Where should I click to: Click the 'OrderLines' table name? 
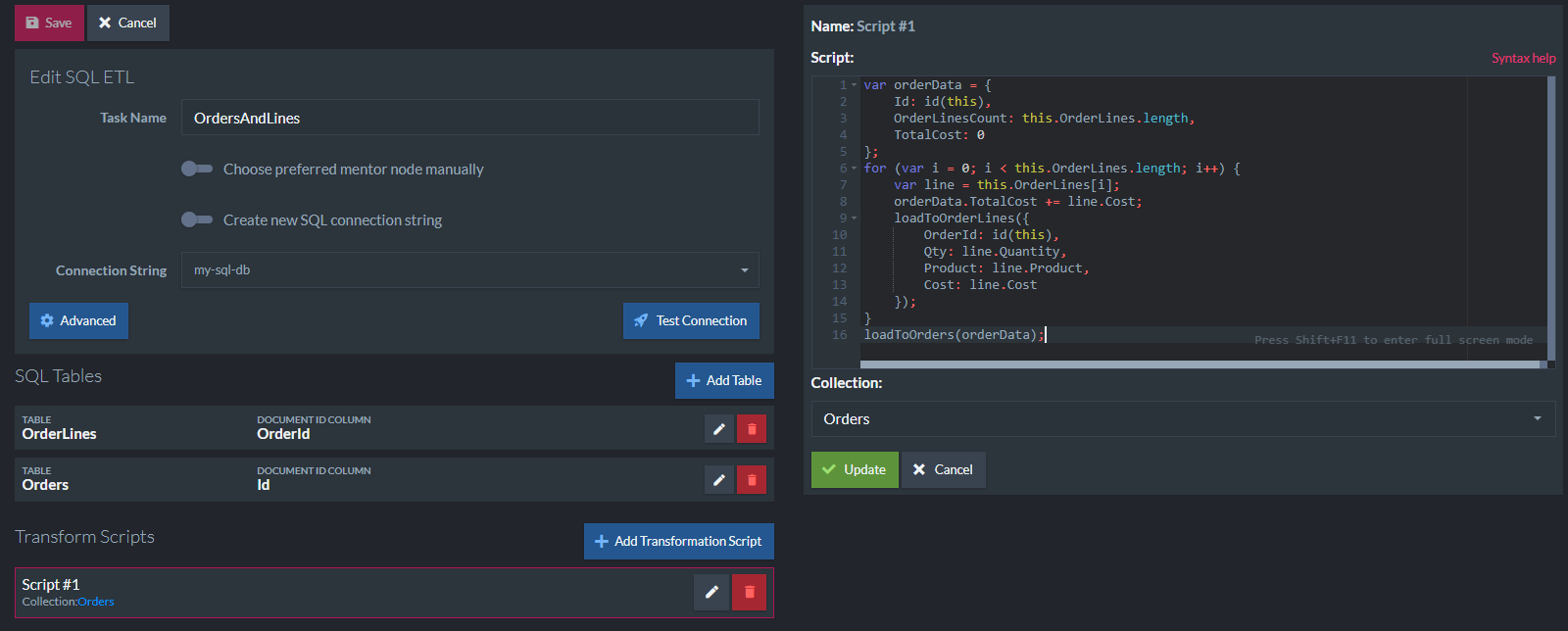click(60, 434)
